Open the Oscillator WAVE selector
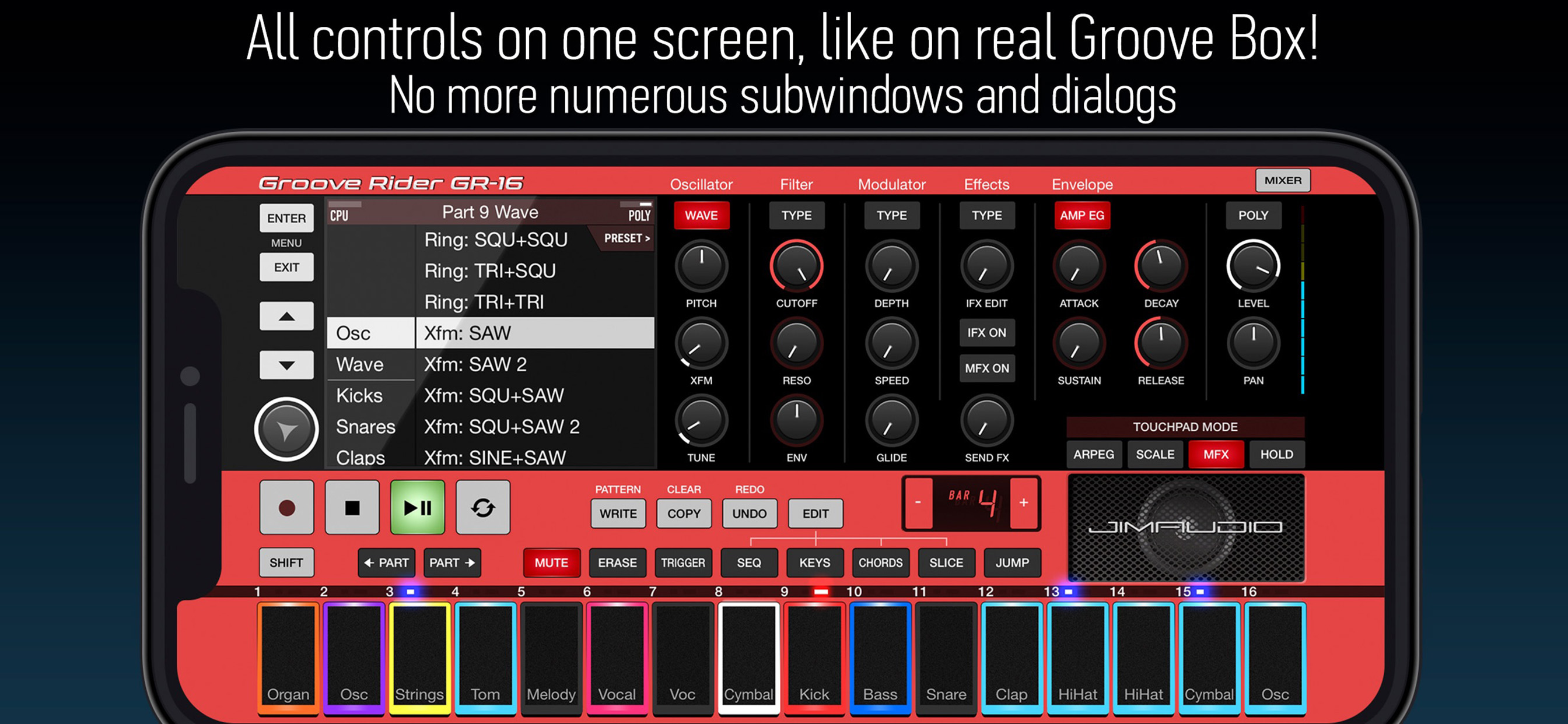Image resolution: width=1568 pixels, height=724 pixels. click(x=701, y=215)
